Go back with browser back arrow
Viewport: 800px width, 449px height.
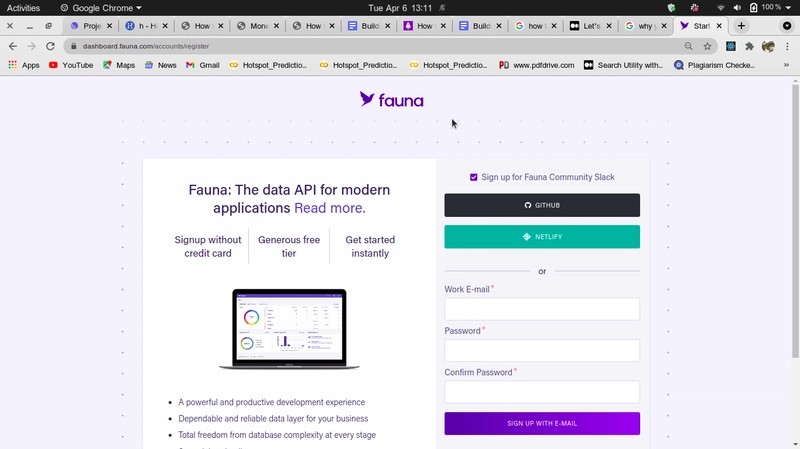[x=13, y=46]
